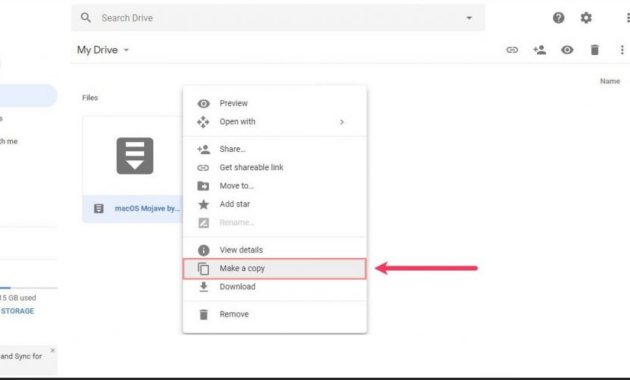Click the Remove trash toolbar icon
Viewport: 630px width, 380px height.
[x=595, y=50]
